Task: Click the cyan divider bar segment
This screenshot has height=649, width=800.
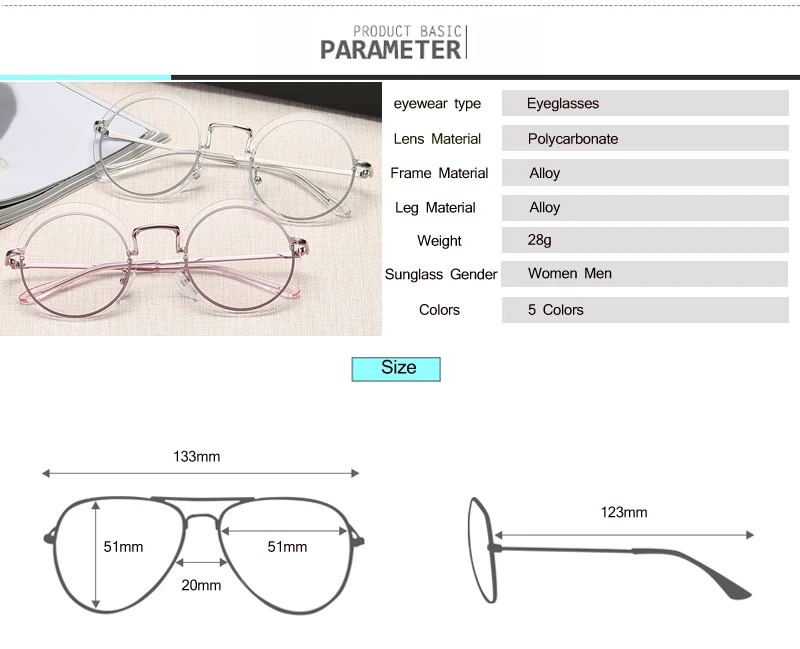Action: coord(85,78)
